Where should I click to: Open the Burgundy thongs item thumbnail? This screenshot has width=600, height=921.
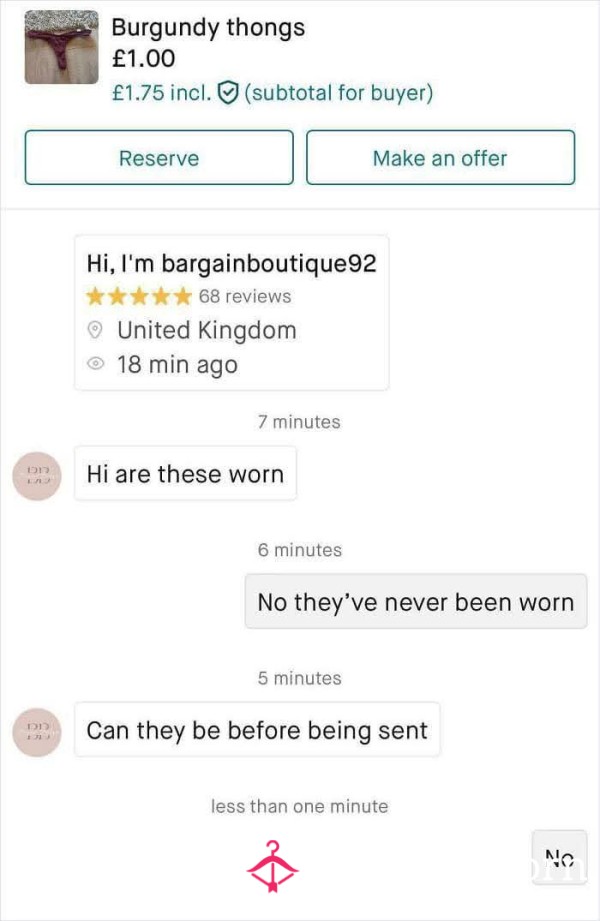pos(62,47)
